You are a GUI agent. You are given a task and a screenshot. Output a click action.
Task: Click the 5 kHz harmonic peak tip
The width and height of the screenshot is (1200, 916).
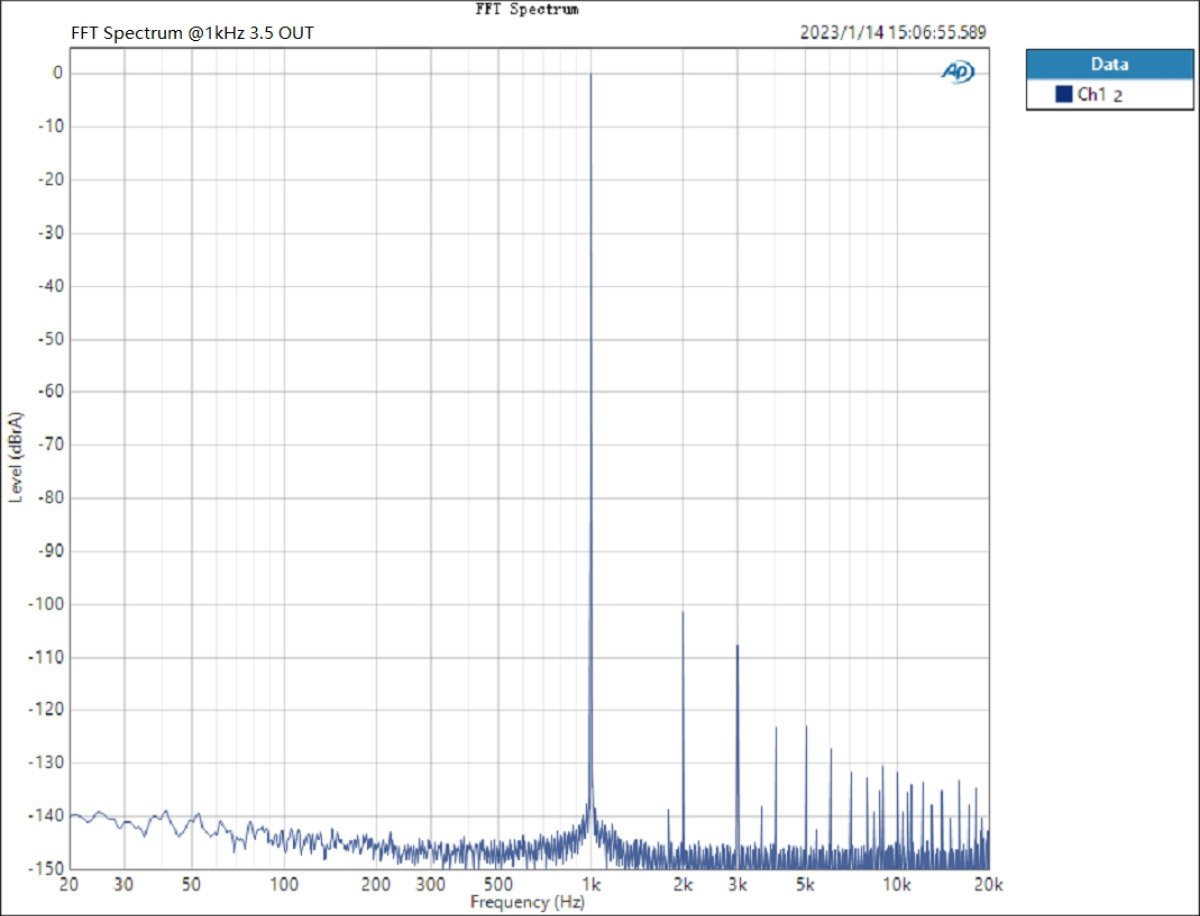(x=806, y=726)
